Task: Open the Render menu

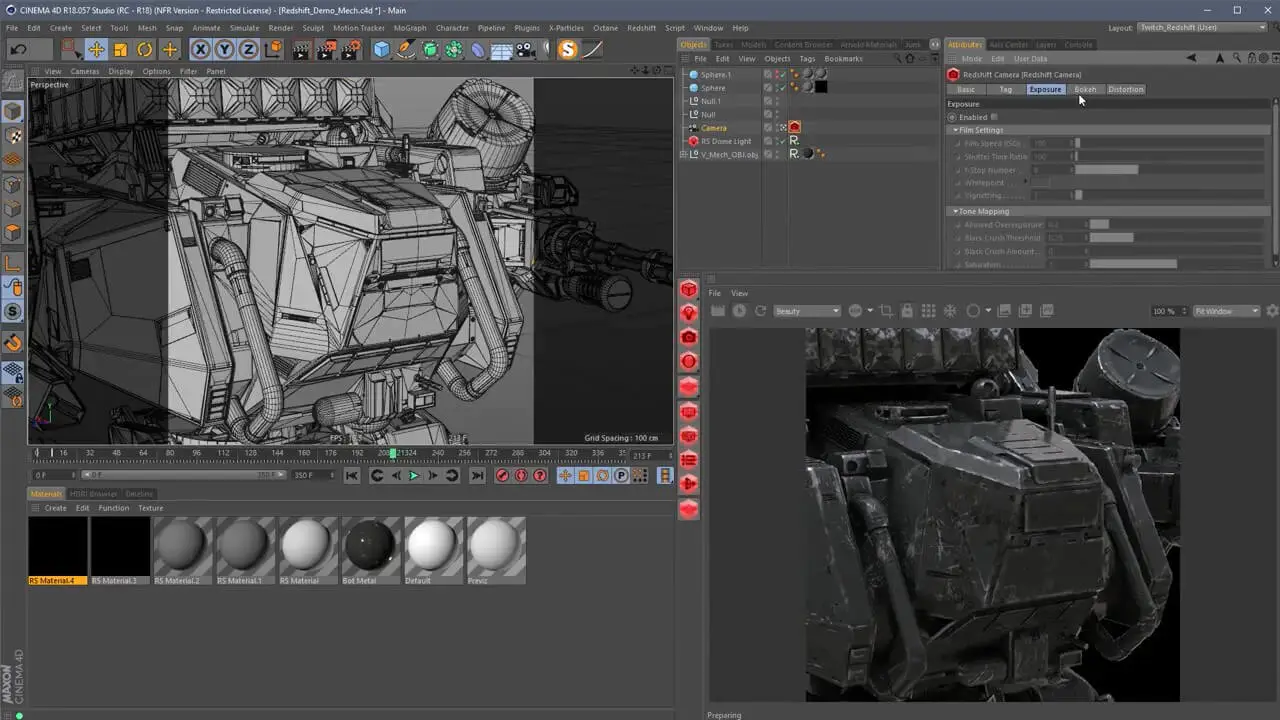Action: tap(281, 28)
